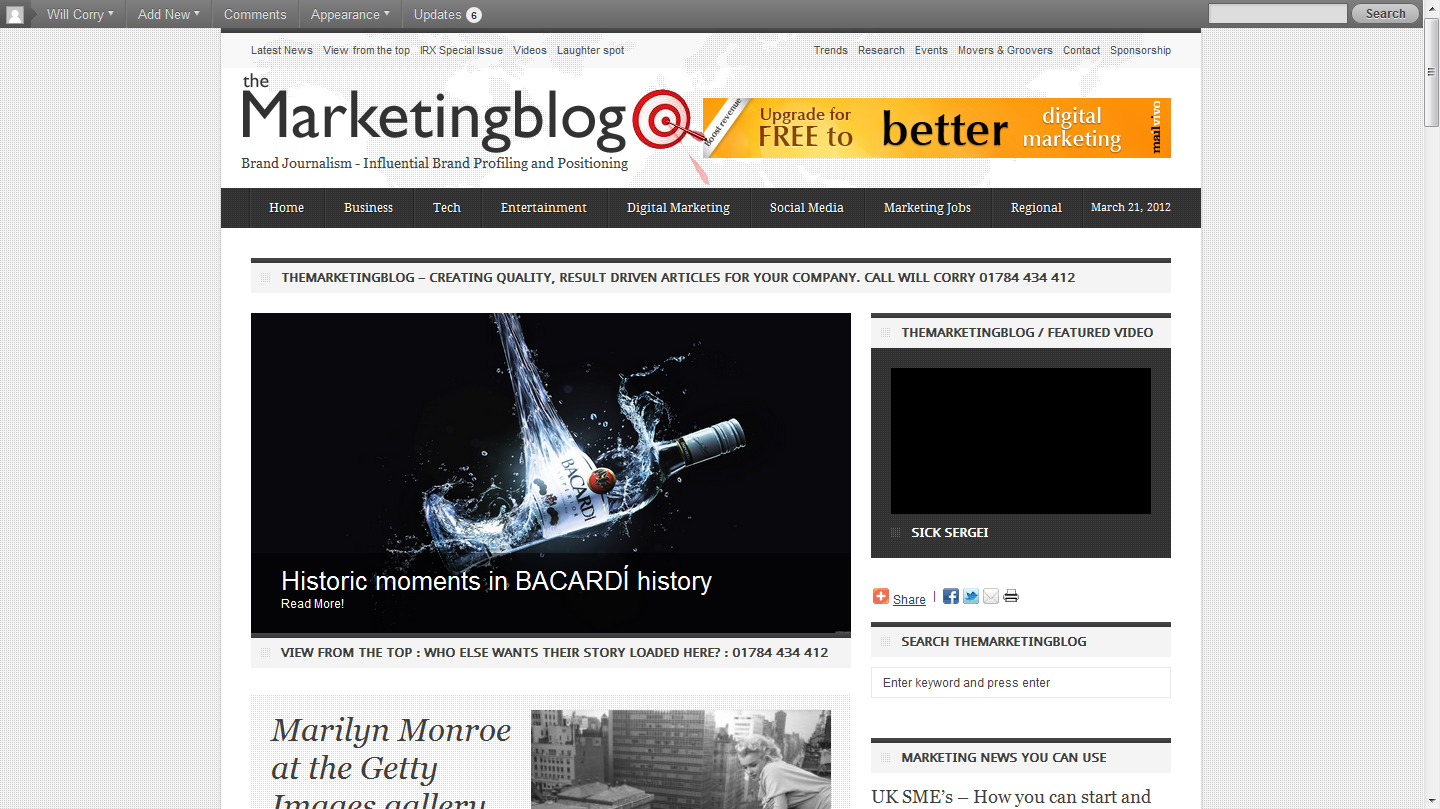Play the Sick Sergei featured video

click(1020, 441)
